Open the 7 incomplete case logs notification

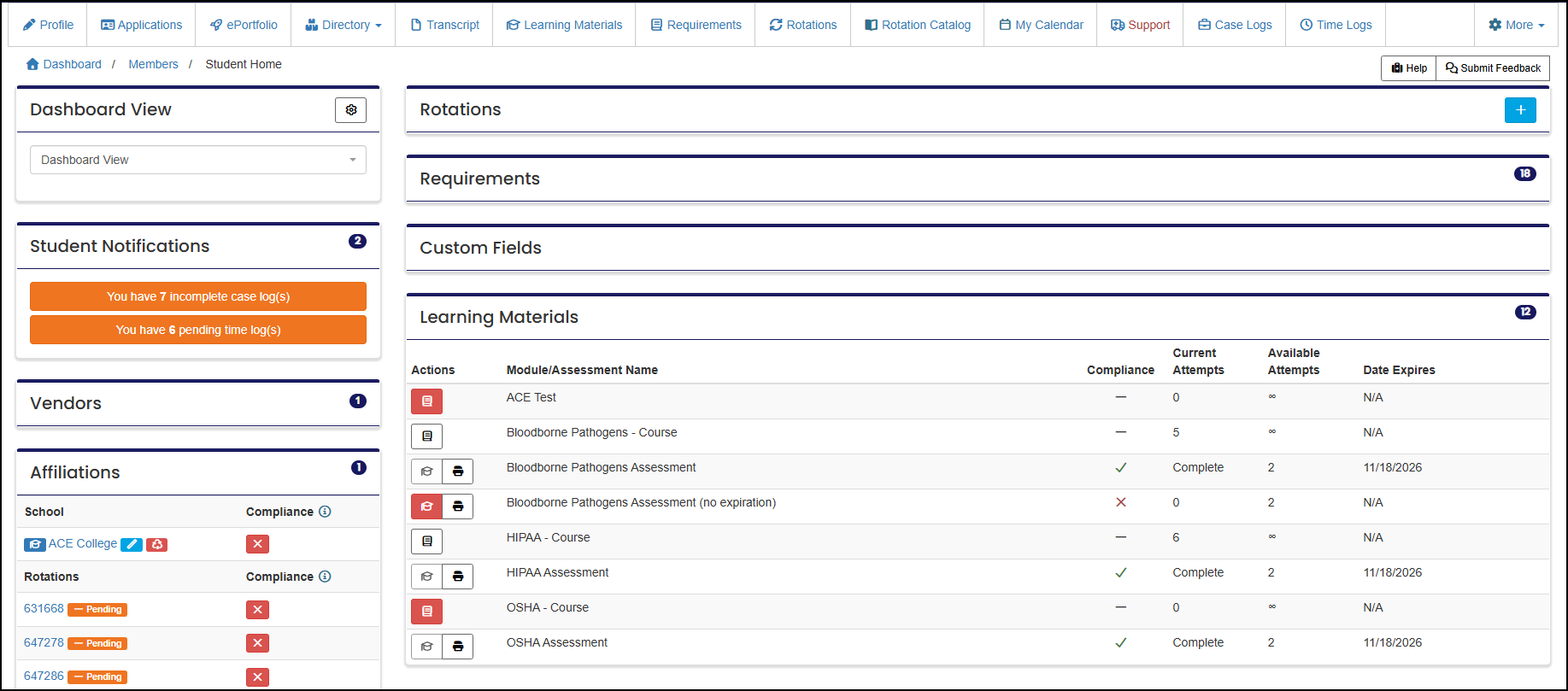[x=198, y=296]
